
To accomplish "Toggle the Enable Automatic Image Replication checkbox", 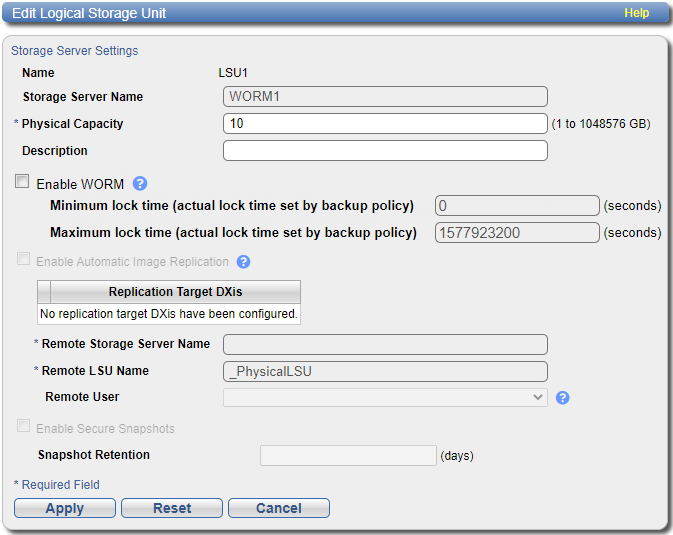I will click(x=23, y=261).
